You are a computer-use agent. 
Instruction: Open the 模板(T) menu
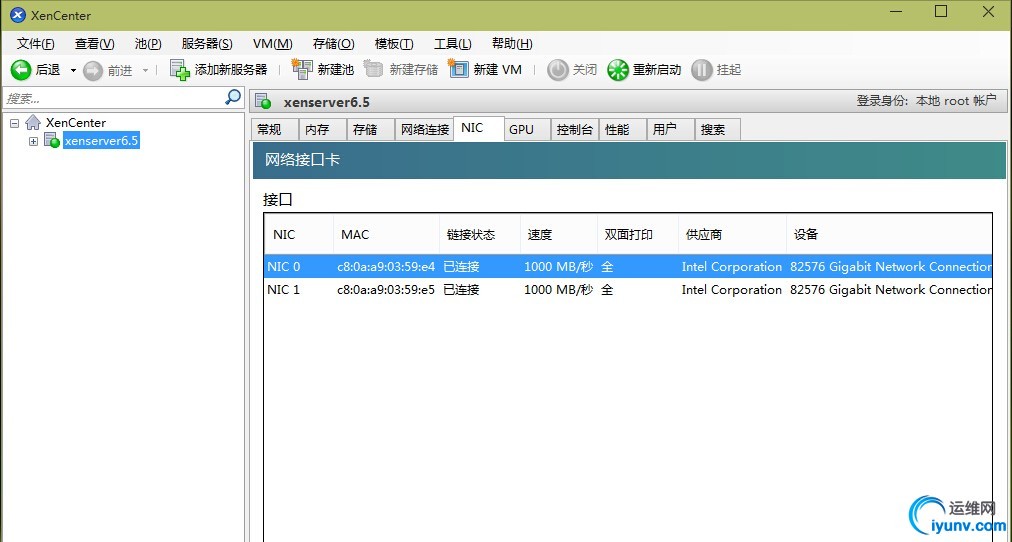[x=394, y=43]
